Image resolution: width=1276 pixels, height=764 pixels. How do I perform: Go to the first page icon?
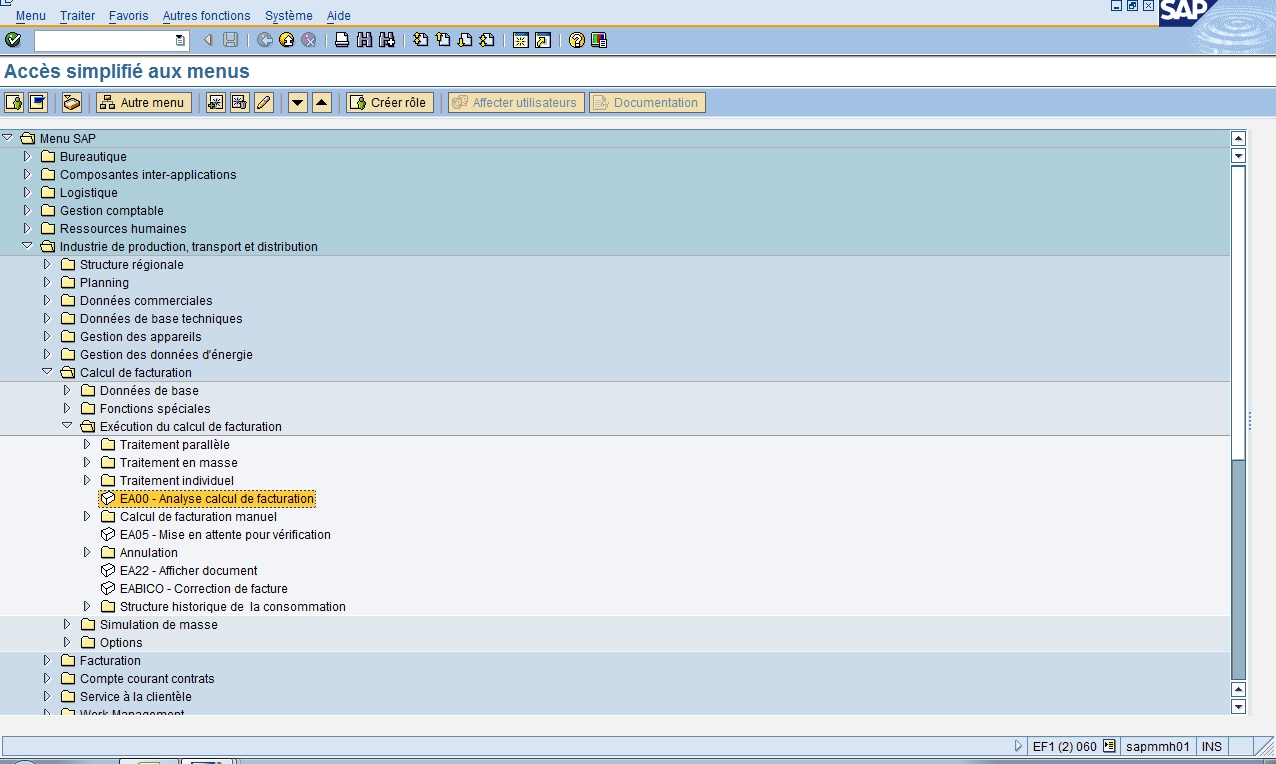pos(421,40)
